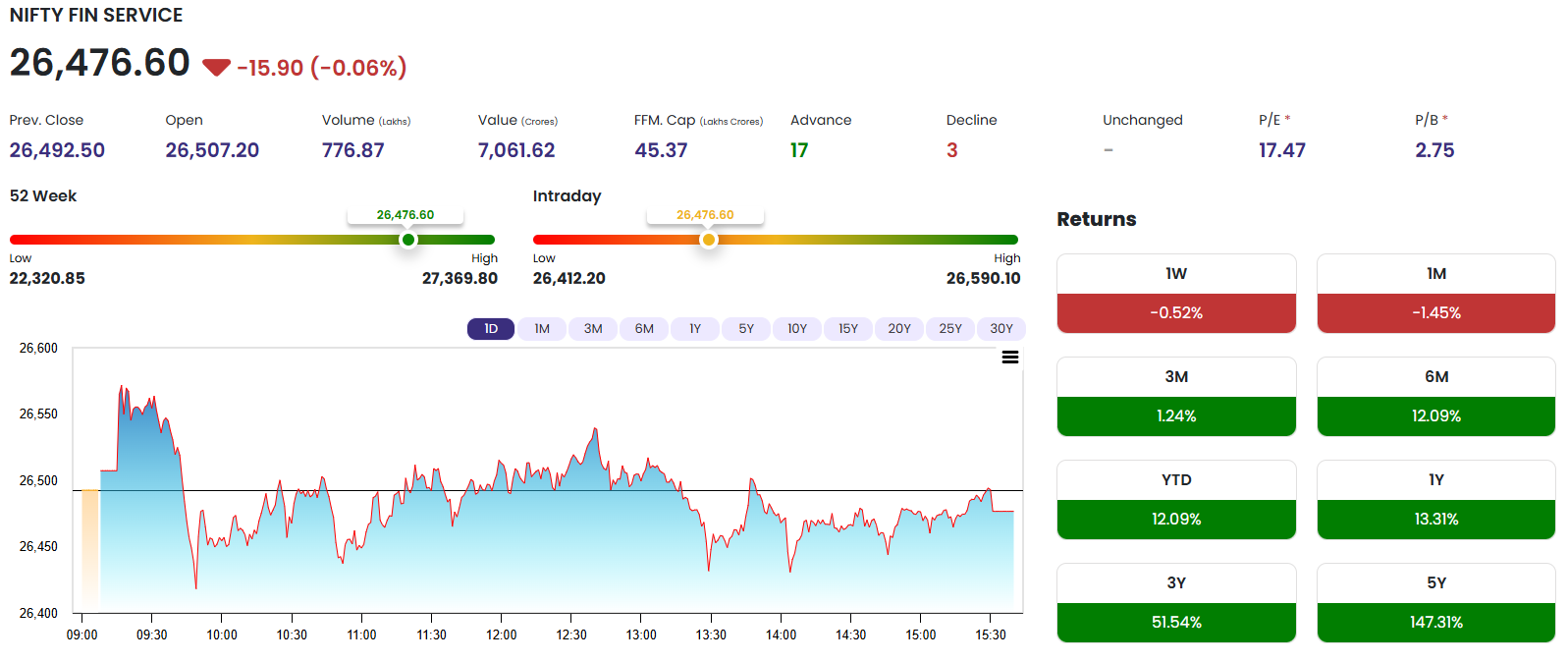Click FFM. Cap value 45.37
The height and width of the screenshot is (662, 1568).
[x=661, y=150]
